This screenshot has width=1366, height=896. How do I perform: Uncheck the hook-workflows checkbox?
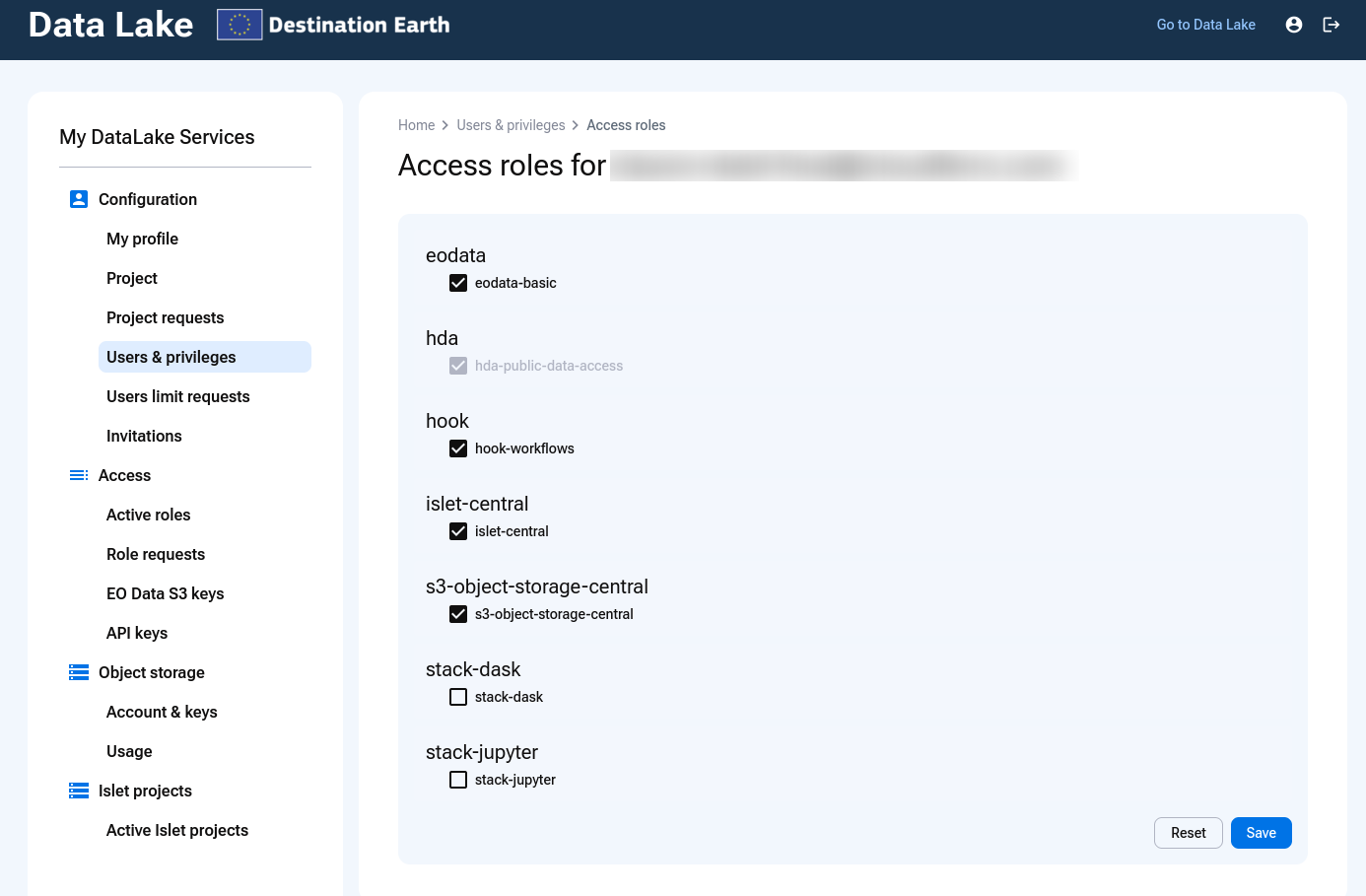[x=458, y=448]
